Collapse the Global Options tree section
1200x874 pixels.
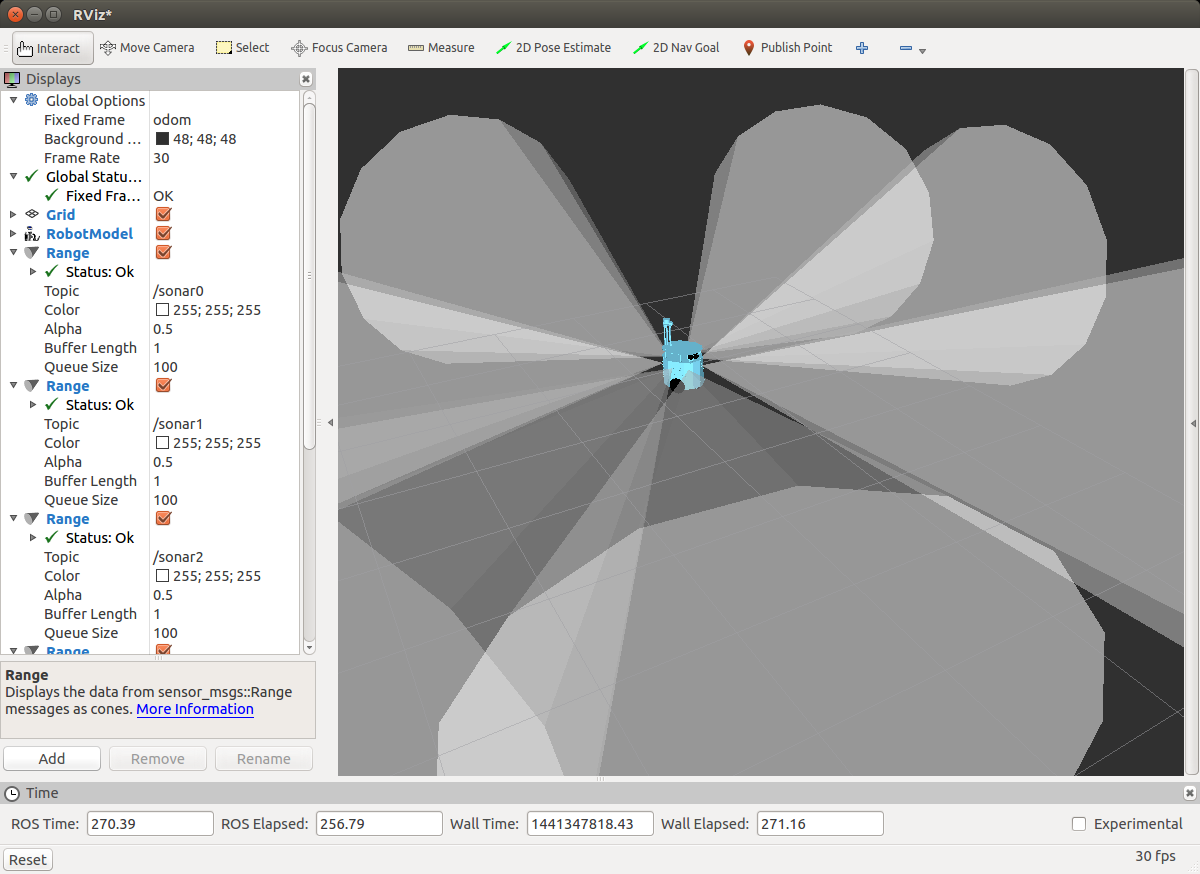pyautogui.click(x=13, y=101)
